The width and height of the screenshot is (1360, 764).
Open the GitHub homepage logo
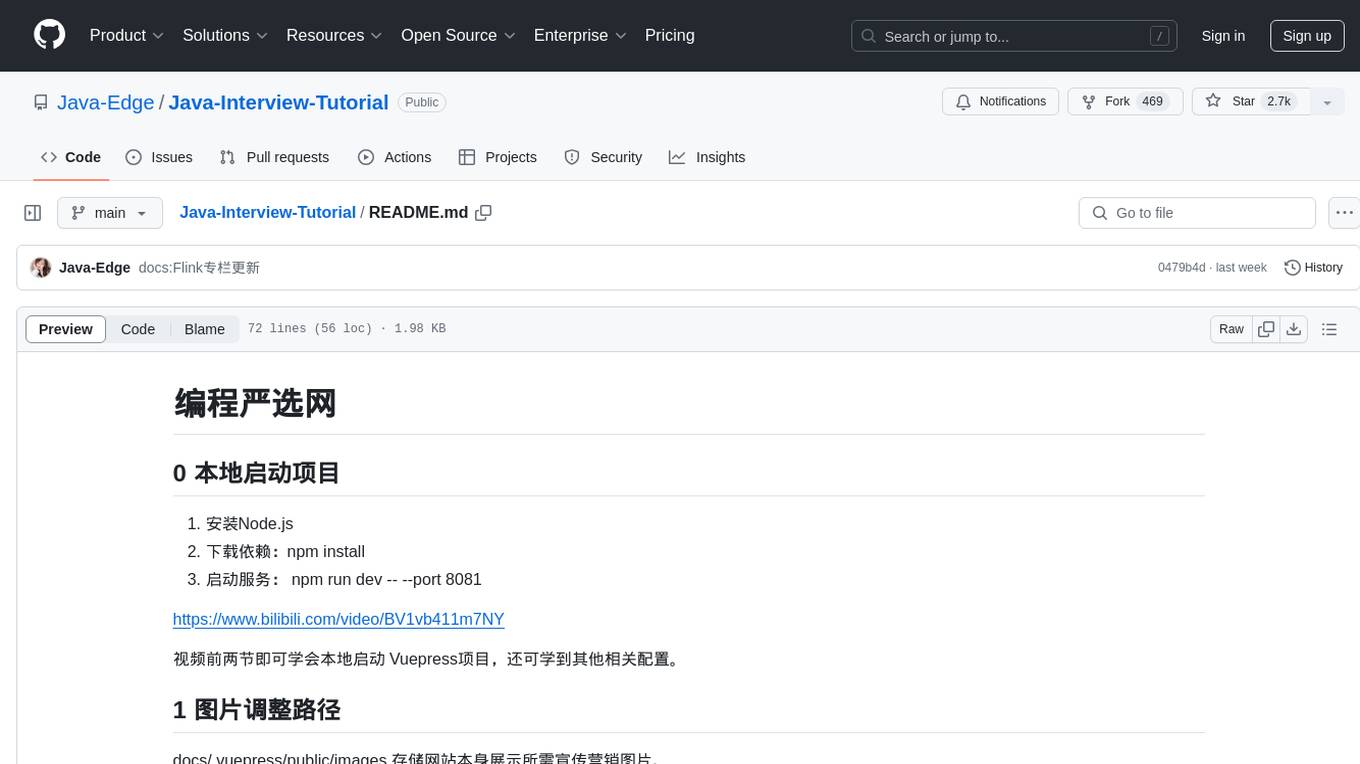pyautogui.click(x=50, y=35)
